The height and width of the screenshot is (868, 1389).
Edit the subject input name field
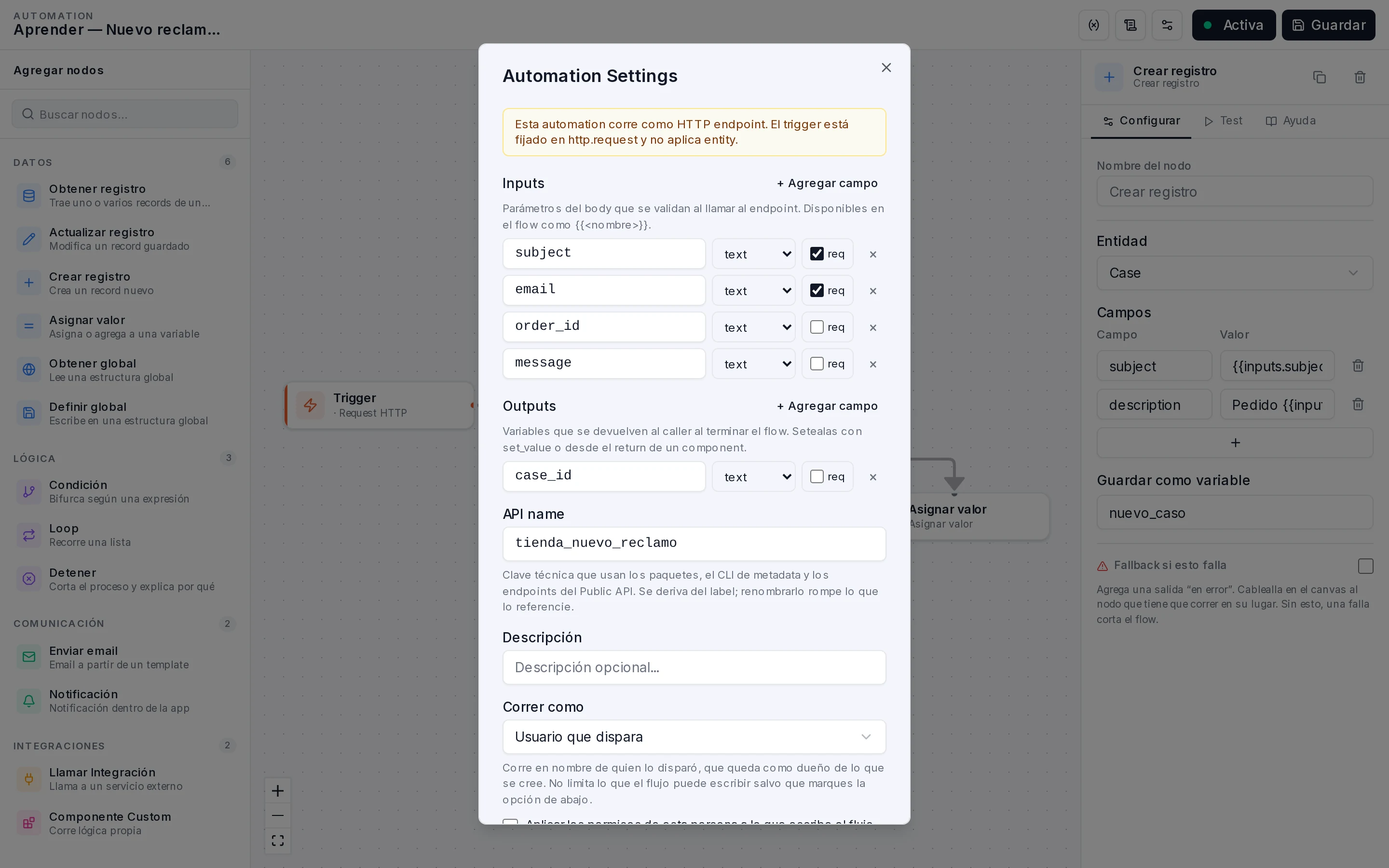click(x=604, y=254)
